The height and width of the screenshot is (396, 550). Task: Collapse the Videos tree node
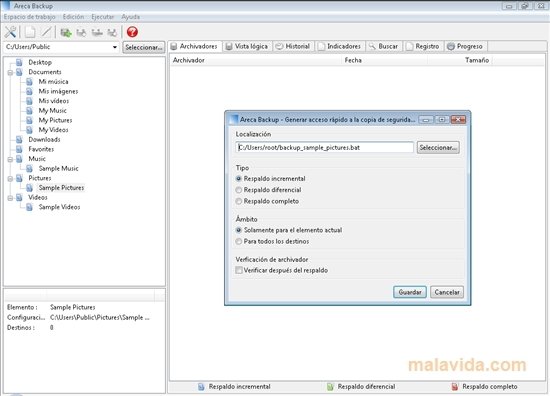10,198
